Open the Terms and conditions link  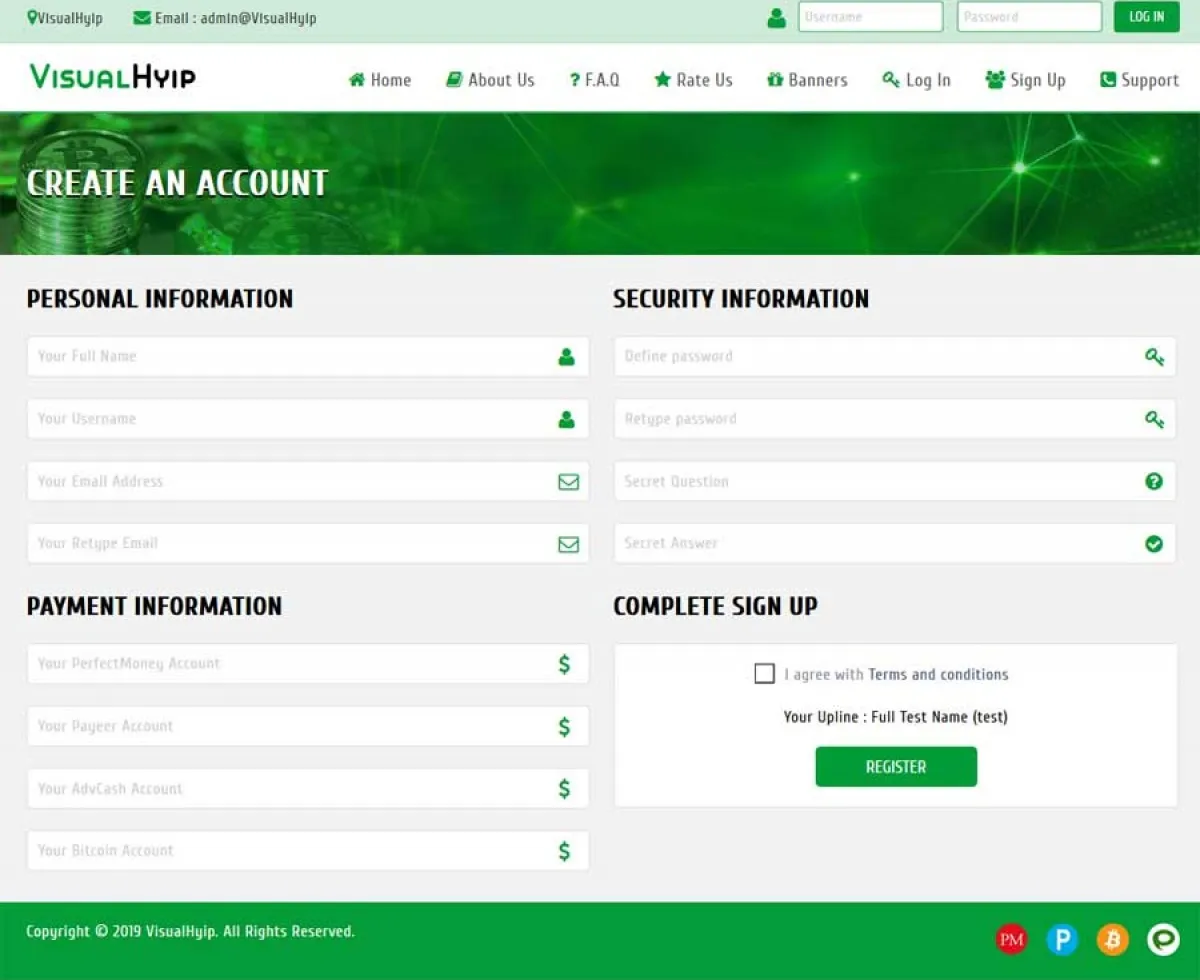tap(938, 674)
